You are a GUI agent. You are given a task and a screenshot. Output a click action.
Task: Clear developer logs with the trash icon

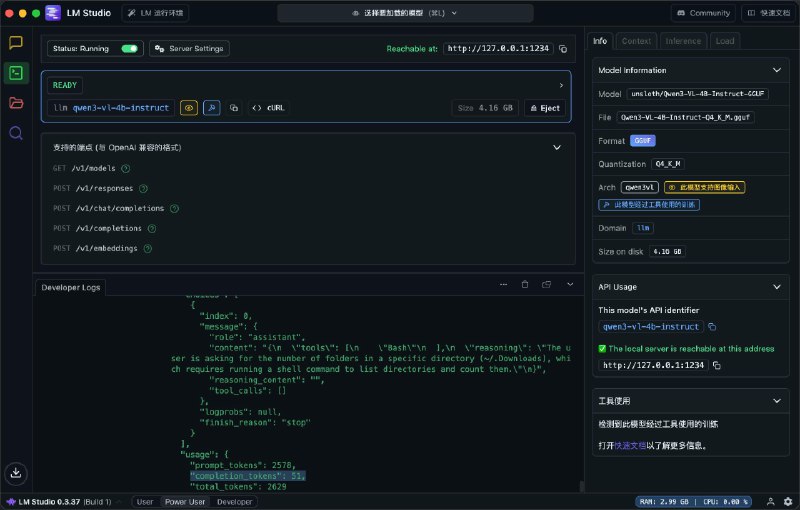point(523,286)
